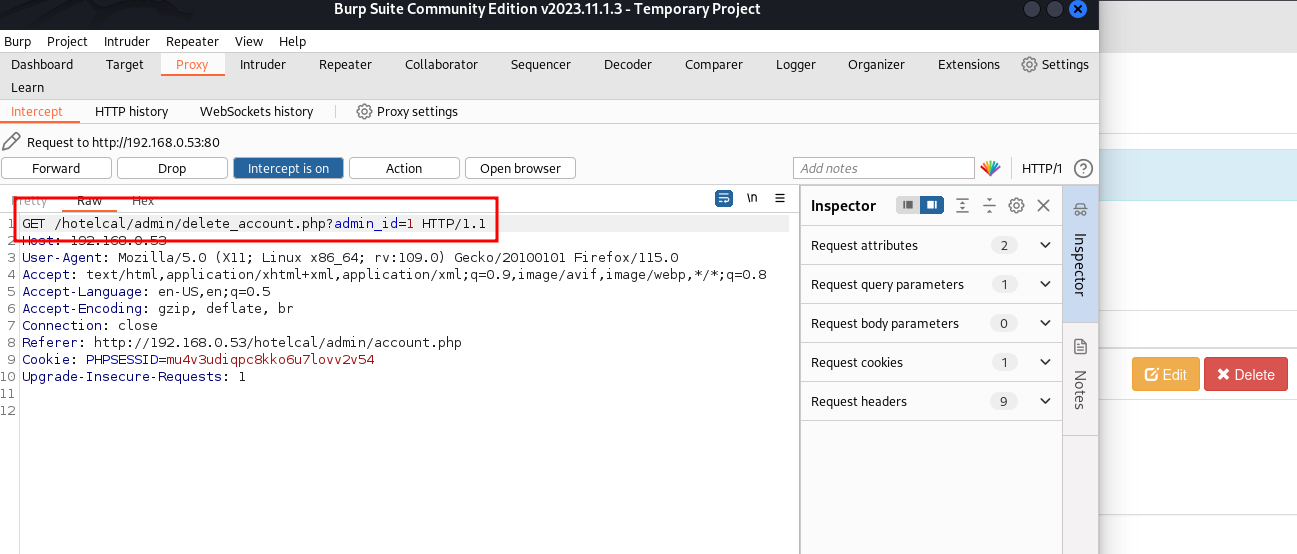Open the Collaborator tab
Image resolution: width=1297 pixels, height=554 pixels.
pos(441,64)
